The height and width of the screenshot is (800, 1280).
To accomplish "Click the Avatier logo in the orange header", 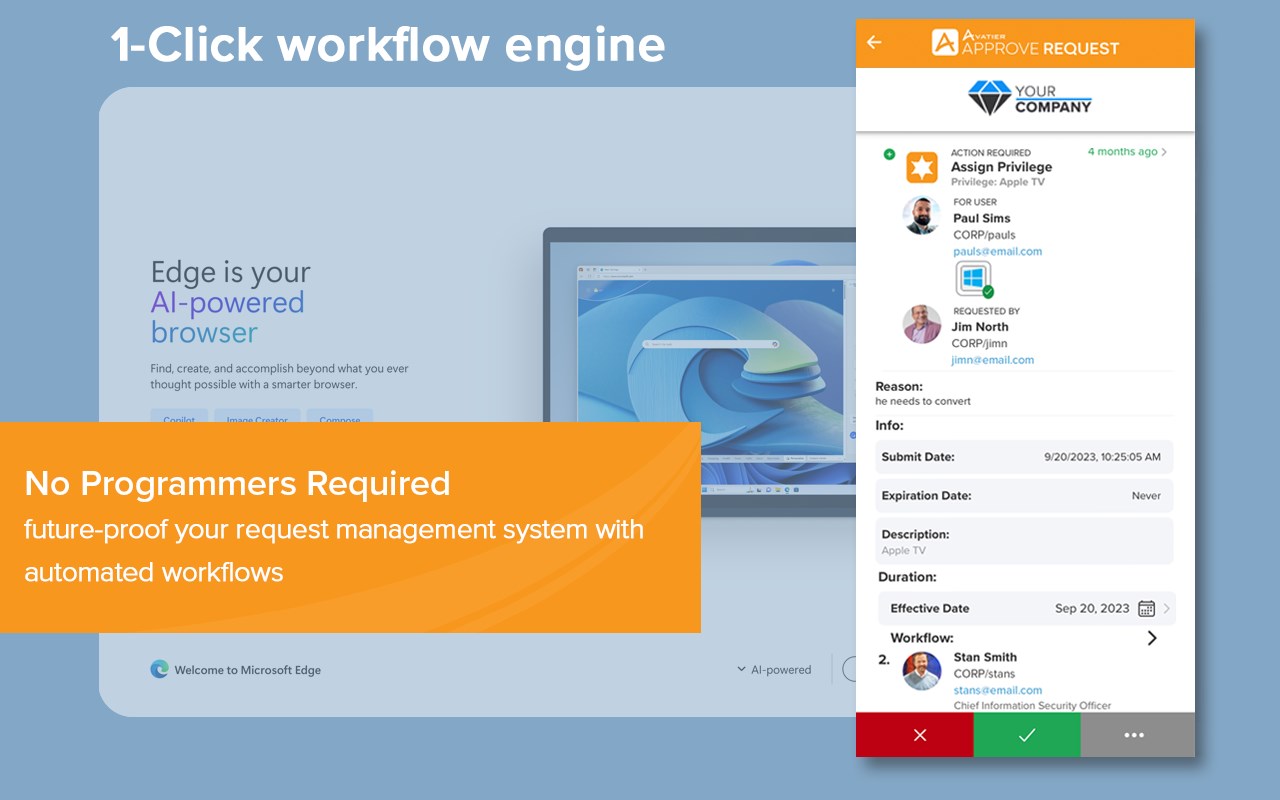I will click(x=945, y=42).
